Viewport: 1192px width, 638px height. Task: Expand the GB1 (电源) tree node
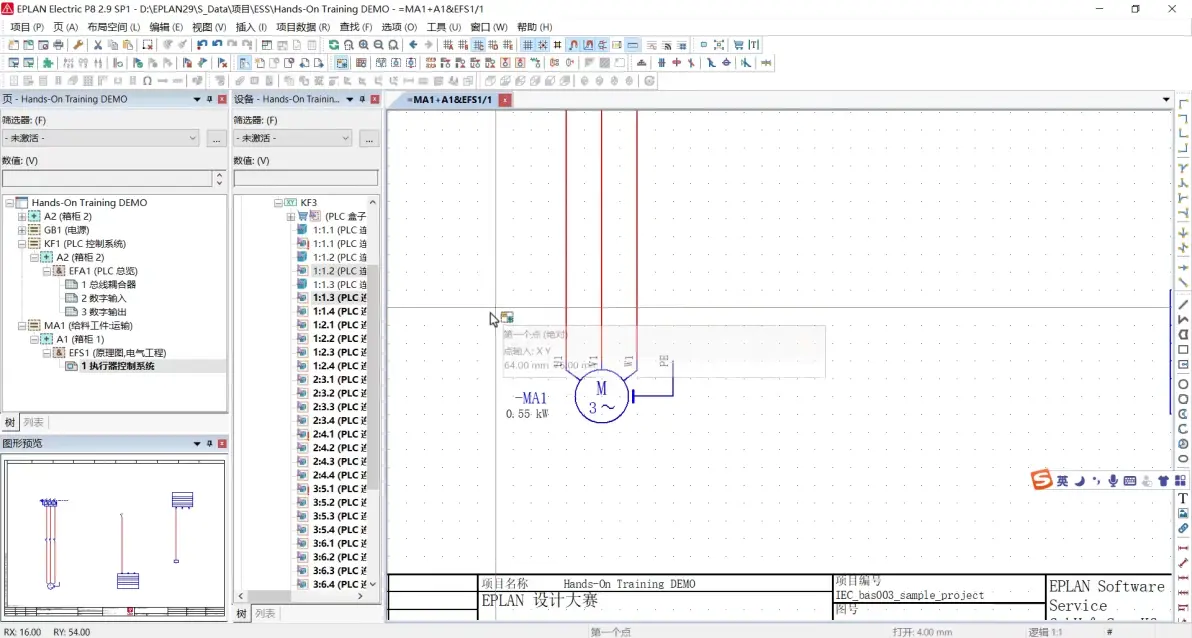coord(22,230)
